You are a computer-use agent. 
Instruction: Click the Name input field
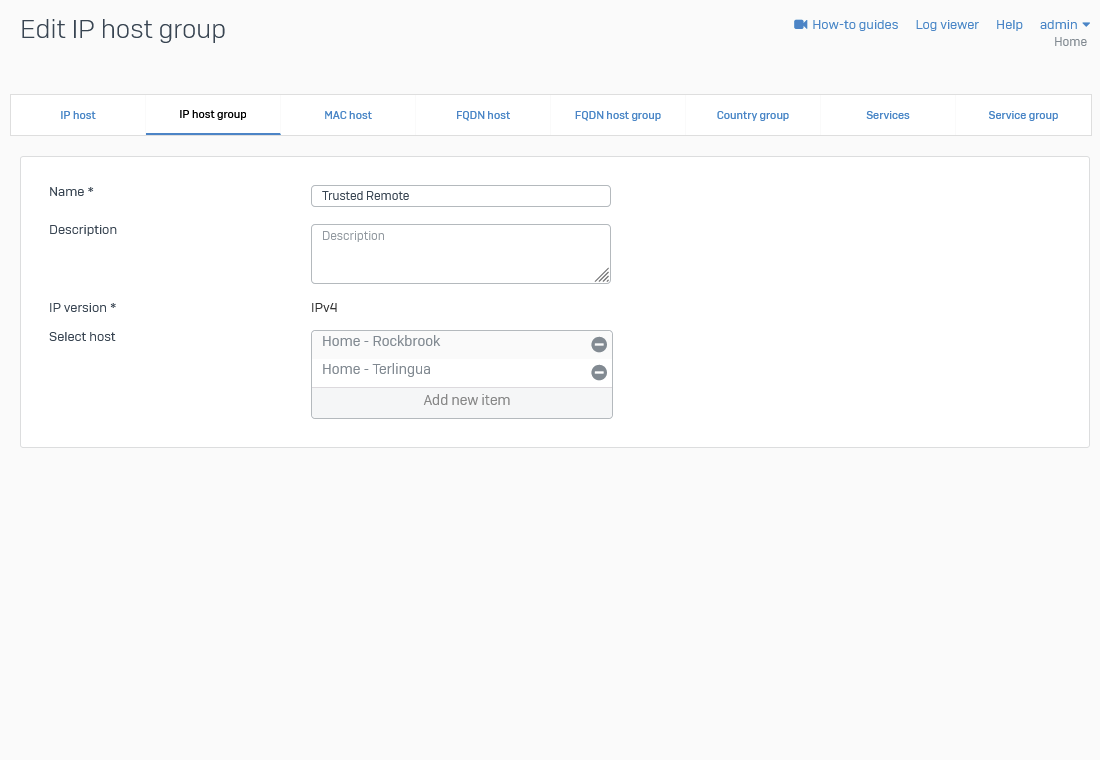coord(460,196)
